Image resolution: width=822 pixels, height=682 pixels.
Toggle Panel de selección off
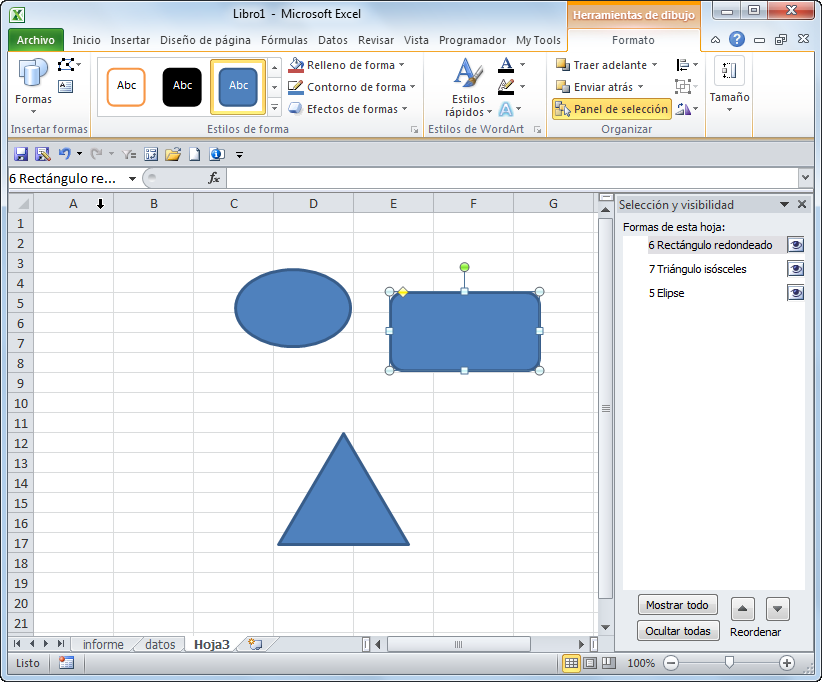click(612, 109)
